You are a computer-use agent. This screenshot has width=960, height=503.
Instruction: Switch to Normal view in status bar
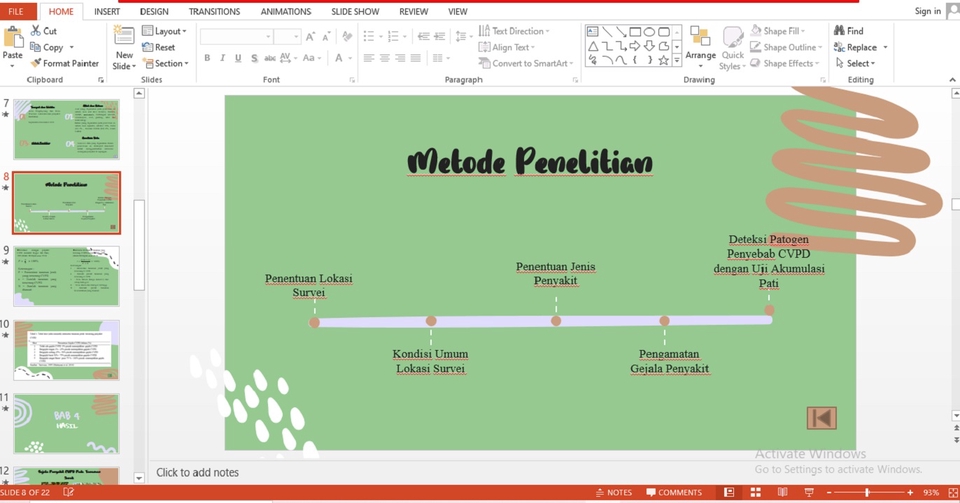click(729, 493)
